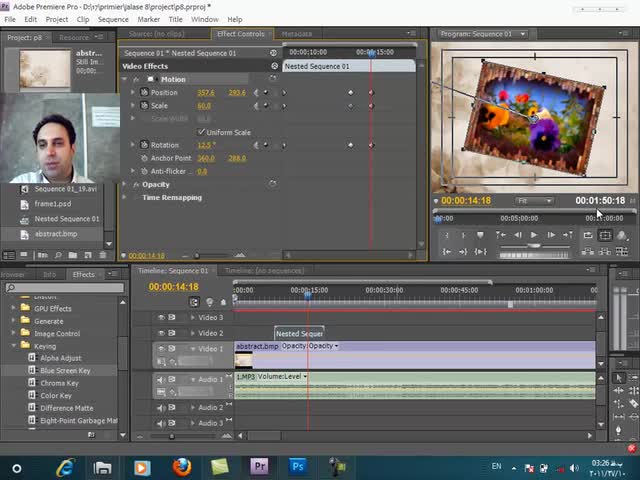
Task: Expand the GPU Effects folder
Action: 14,309
